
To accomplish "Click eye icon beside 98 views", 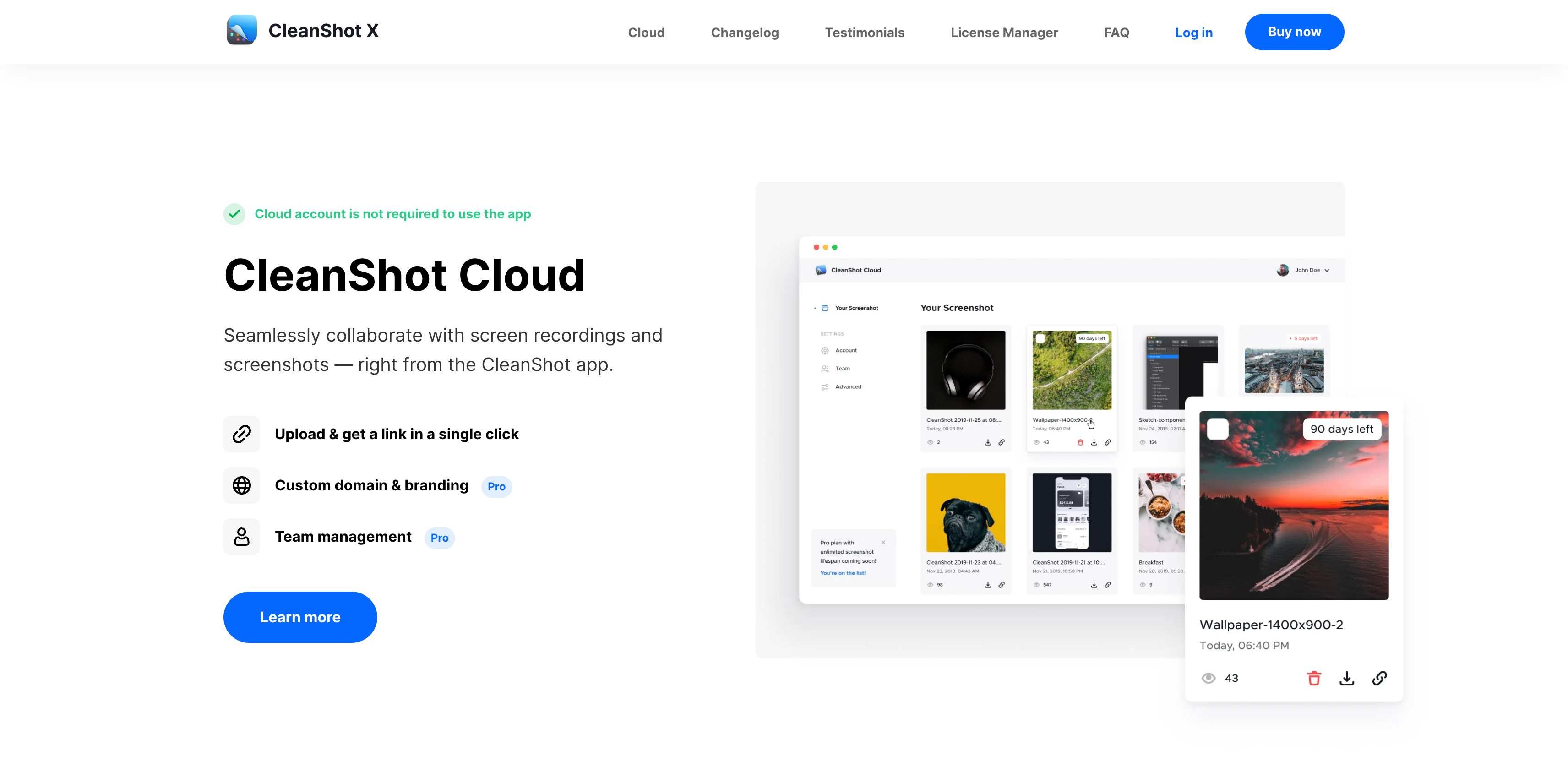I will point(930,585).
